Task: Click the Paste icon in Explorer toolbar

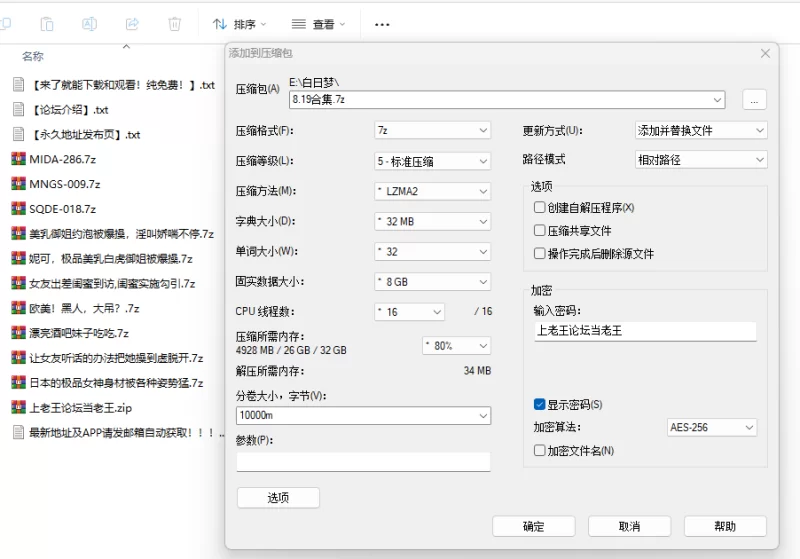Action: (x=47, y=24)
